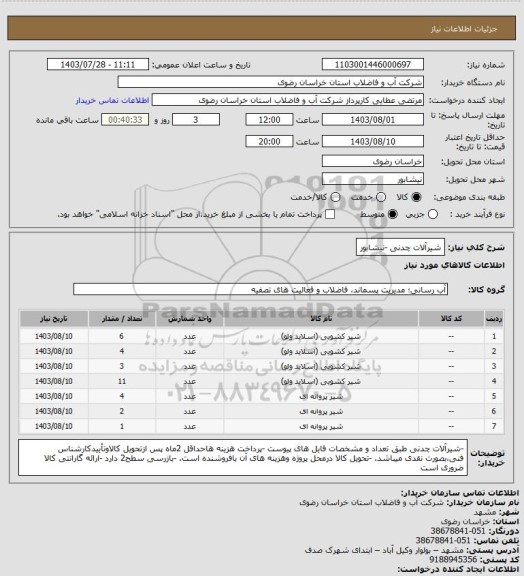Select the خدمت radio button
The width and height of the screenshot is (524, 576).
(381, 197)
